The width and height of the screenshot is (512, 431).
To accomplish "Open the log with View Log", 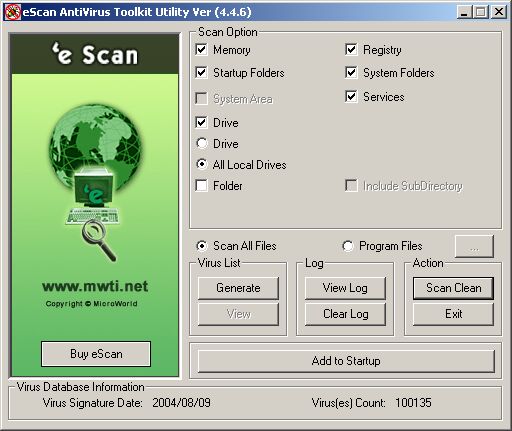I will coord(345,288).
